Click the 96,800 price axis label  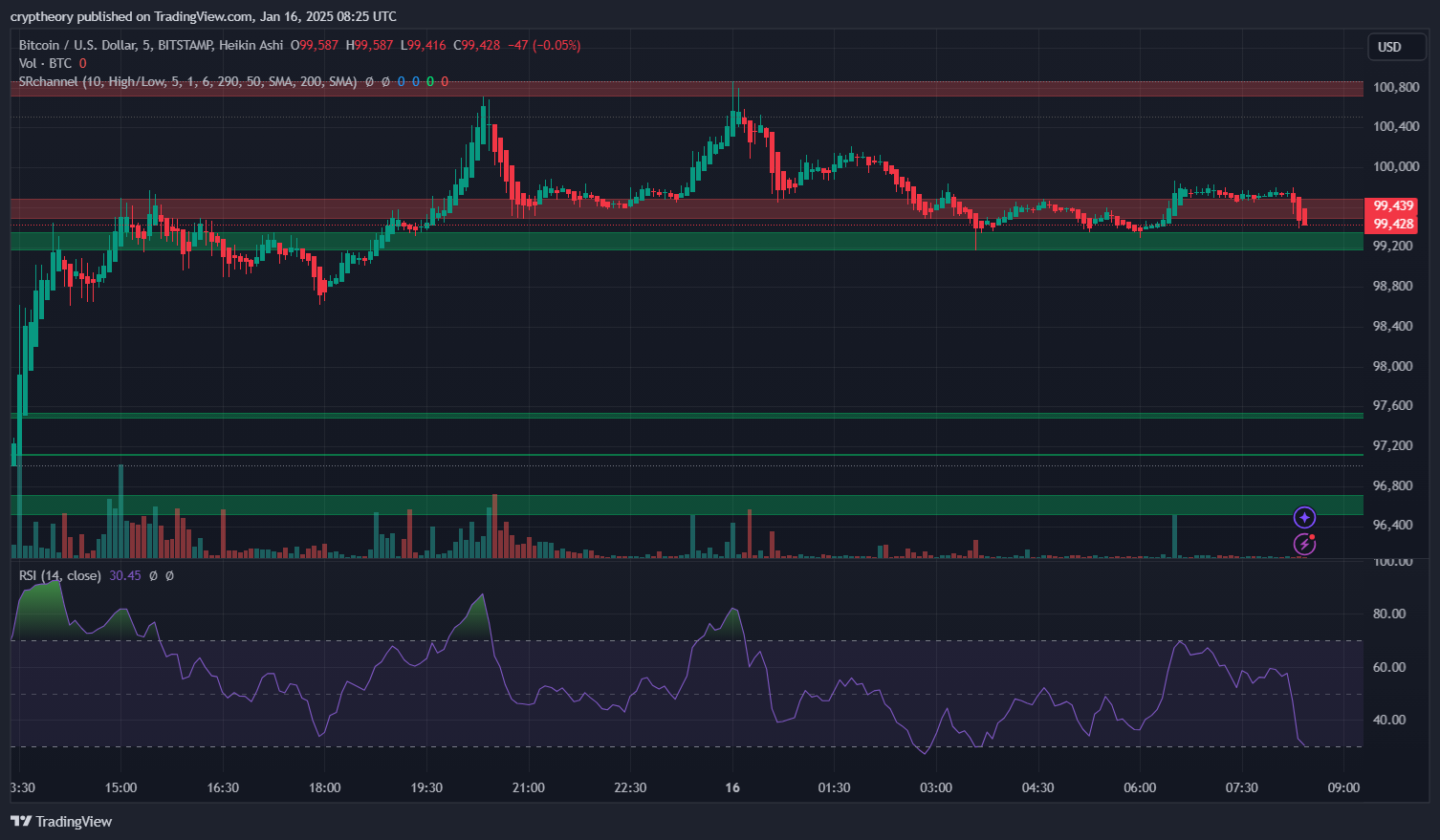click(x=1393, y=485)
